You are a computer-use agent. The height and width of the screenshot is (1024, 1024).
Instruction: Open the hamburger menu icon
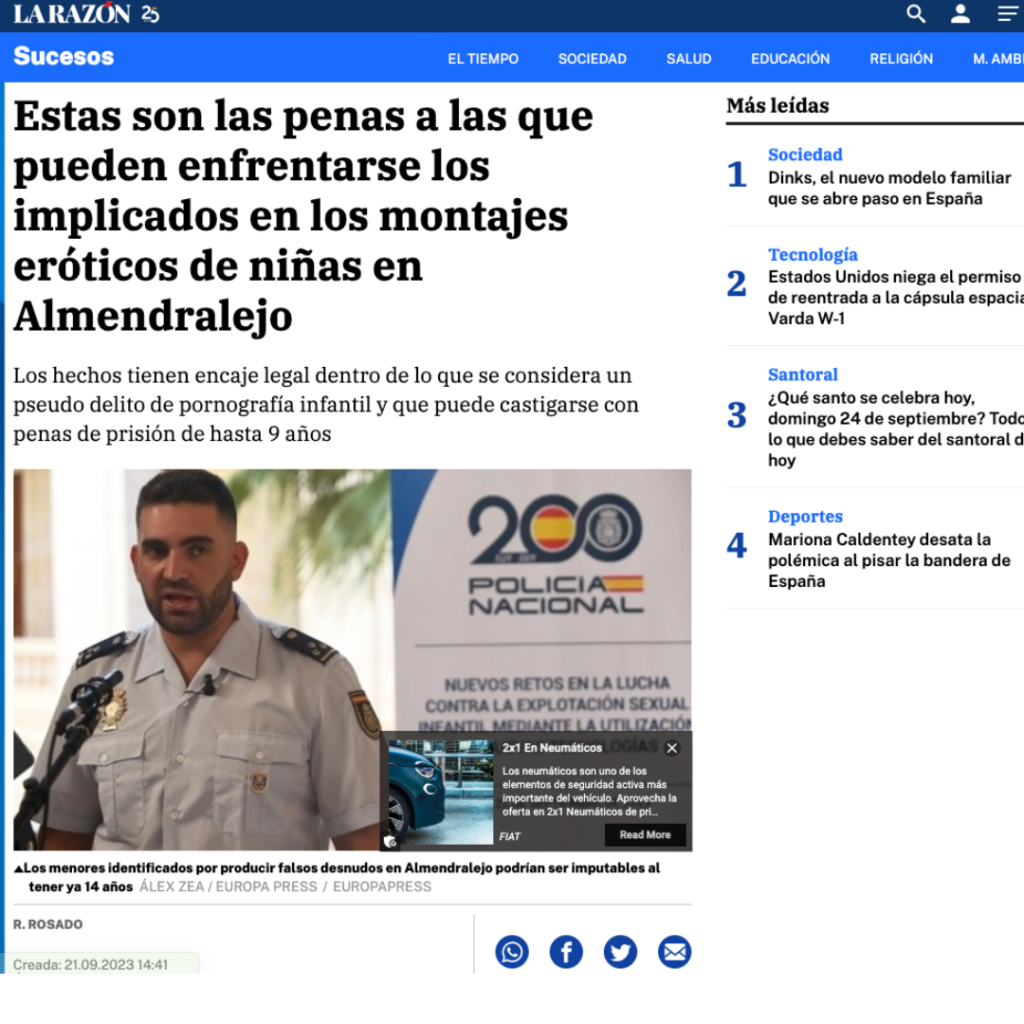[x=1009, y=14]
